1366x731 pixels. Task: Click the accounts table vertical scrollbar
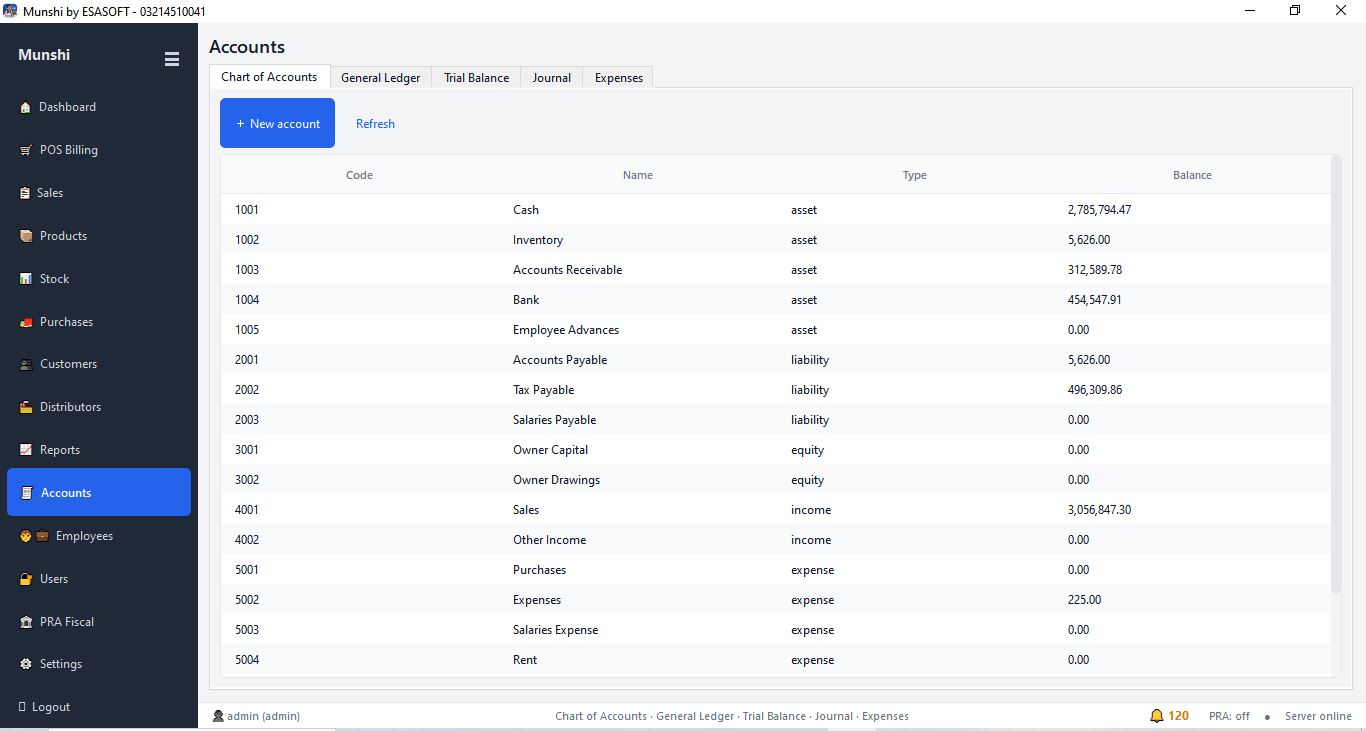pos(1336,375)
